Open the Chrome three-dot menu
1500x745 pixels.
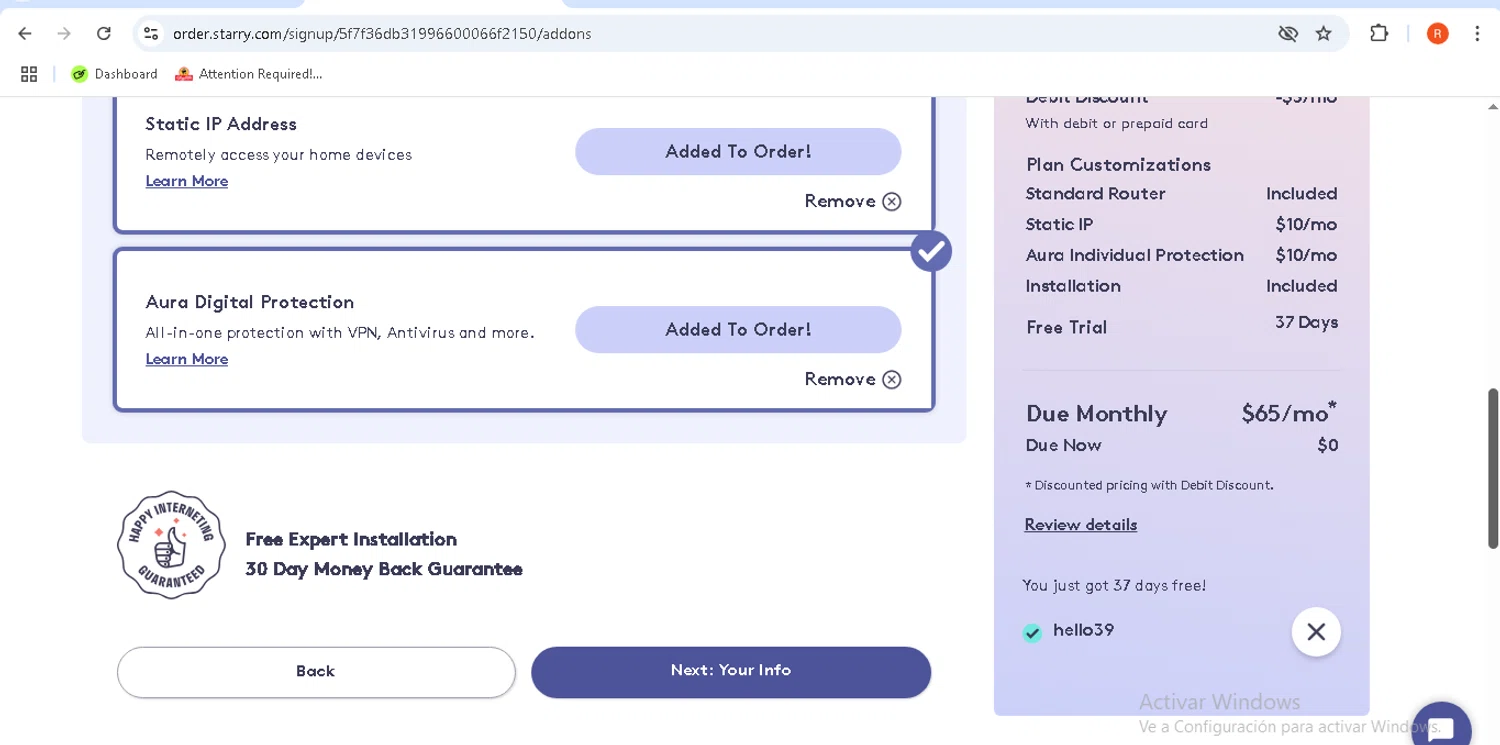(x=1477, y=34)
